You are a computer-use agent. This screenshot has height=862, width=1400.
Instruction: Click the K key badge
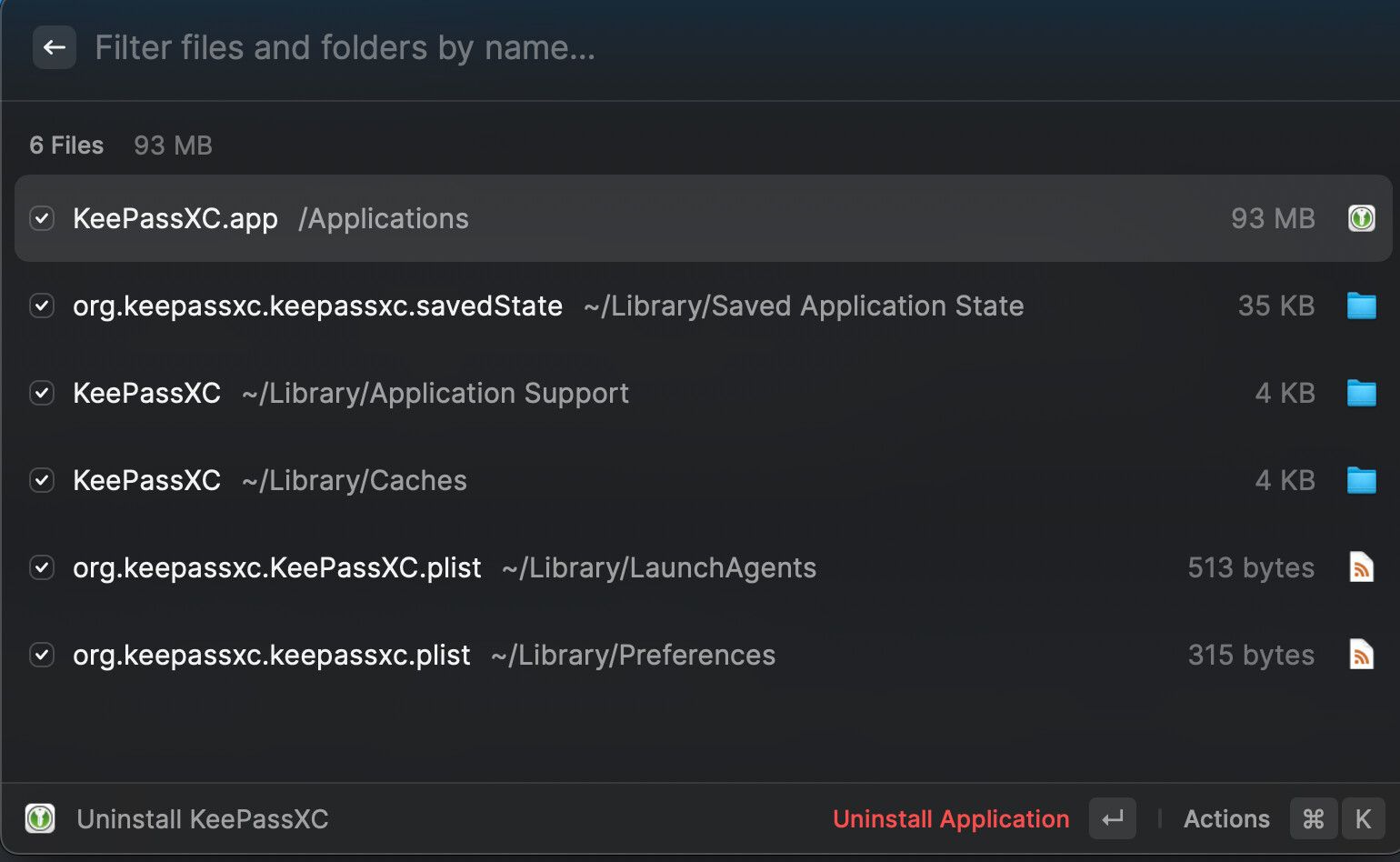click(1363, 819)
